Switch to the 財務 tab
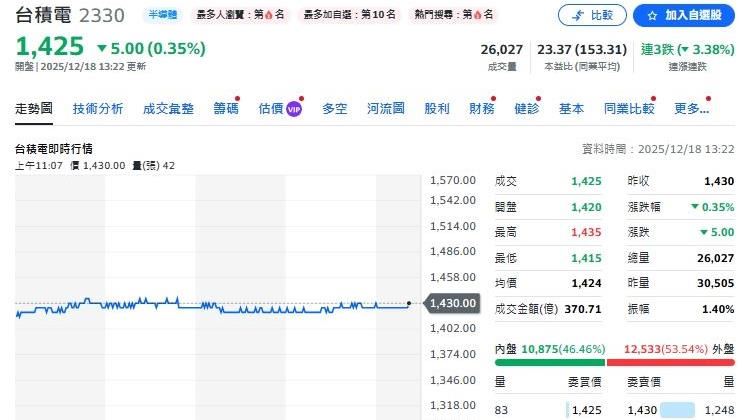 coord(482,108)
